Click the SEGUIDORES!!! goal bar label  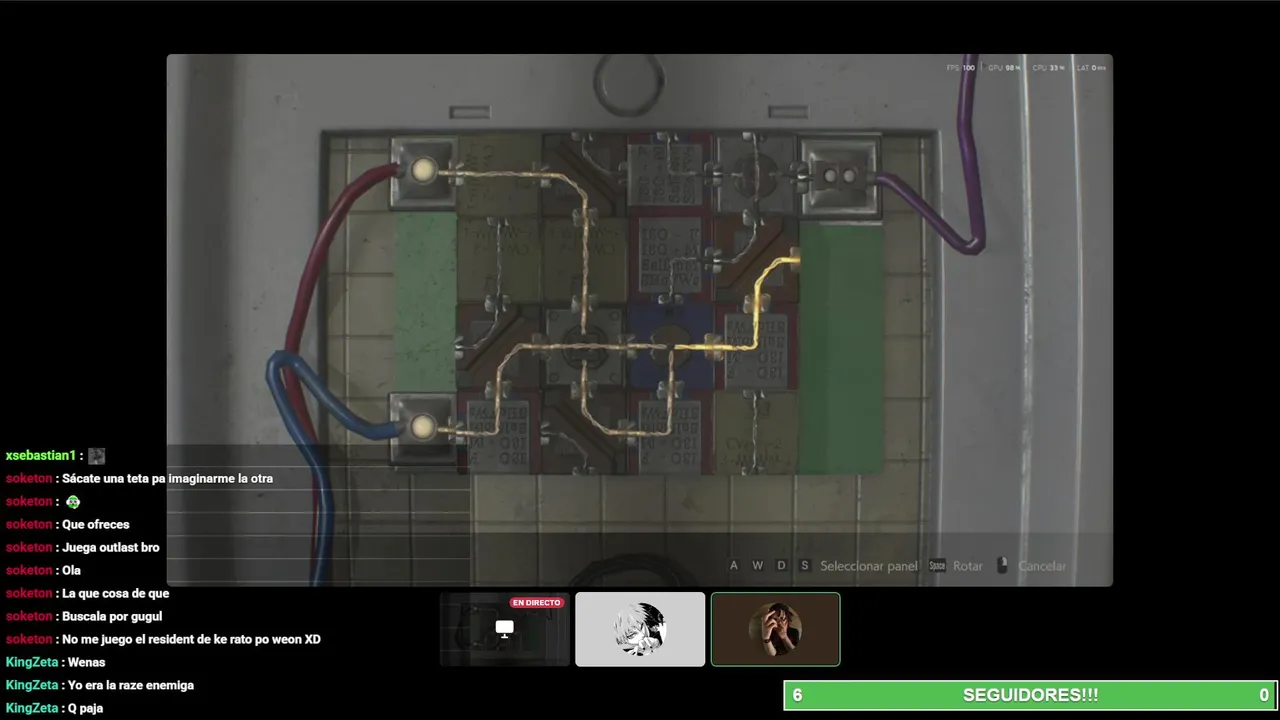pos(1031,695)
